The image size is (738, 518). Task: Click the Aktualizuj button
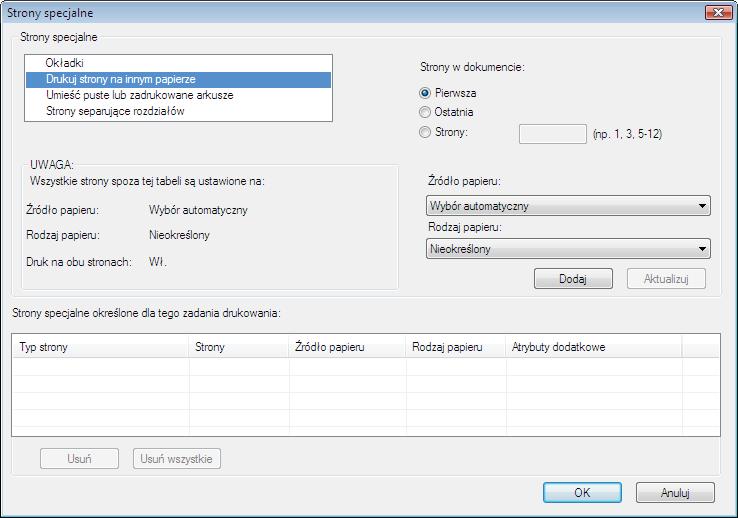[x=666, y=279]
